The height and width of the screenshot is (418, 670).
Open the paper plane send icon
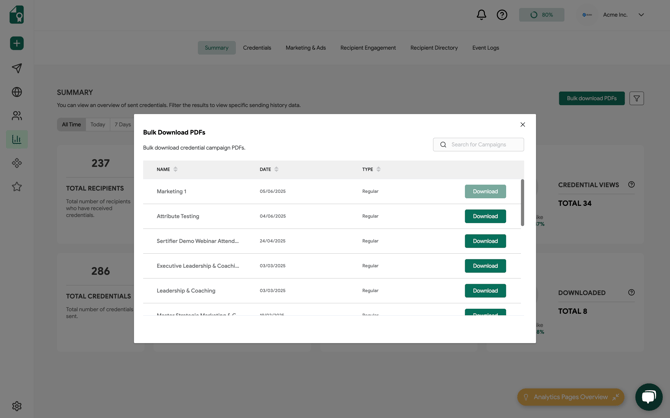pos(17,68)
